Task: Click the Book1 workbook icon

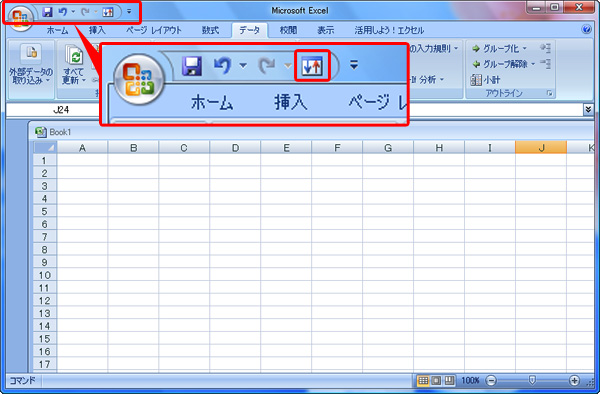Action: (x=41, y=132)
